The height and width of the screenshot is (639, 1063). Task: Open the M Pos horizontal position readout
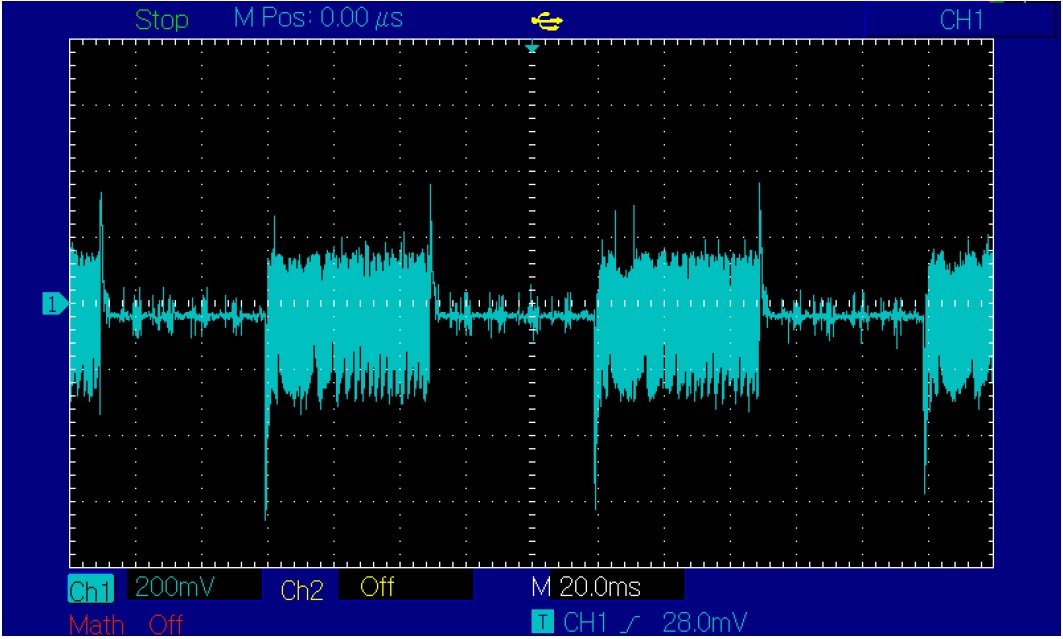click(317, 19)
